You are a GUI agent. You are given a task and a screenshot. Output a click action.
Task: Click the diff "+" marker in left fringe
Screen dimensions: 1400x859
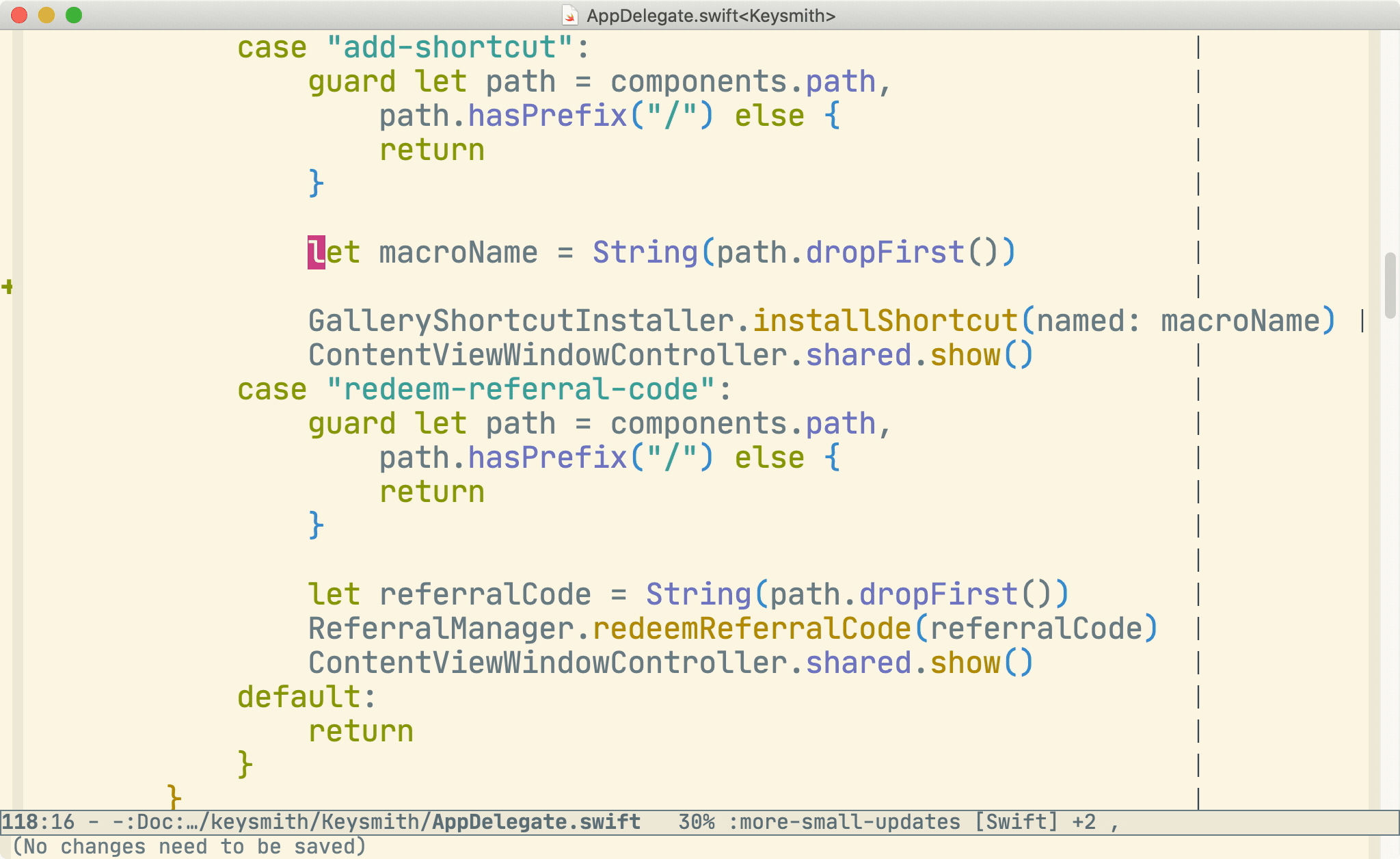[x=7, y=287]
